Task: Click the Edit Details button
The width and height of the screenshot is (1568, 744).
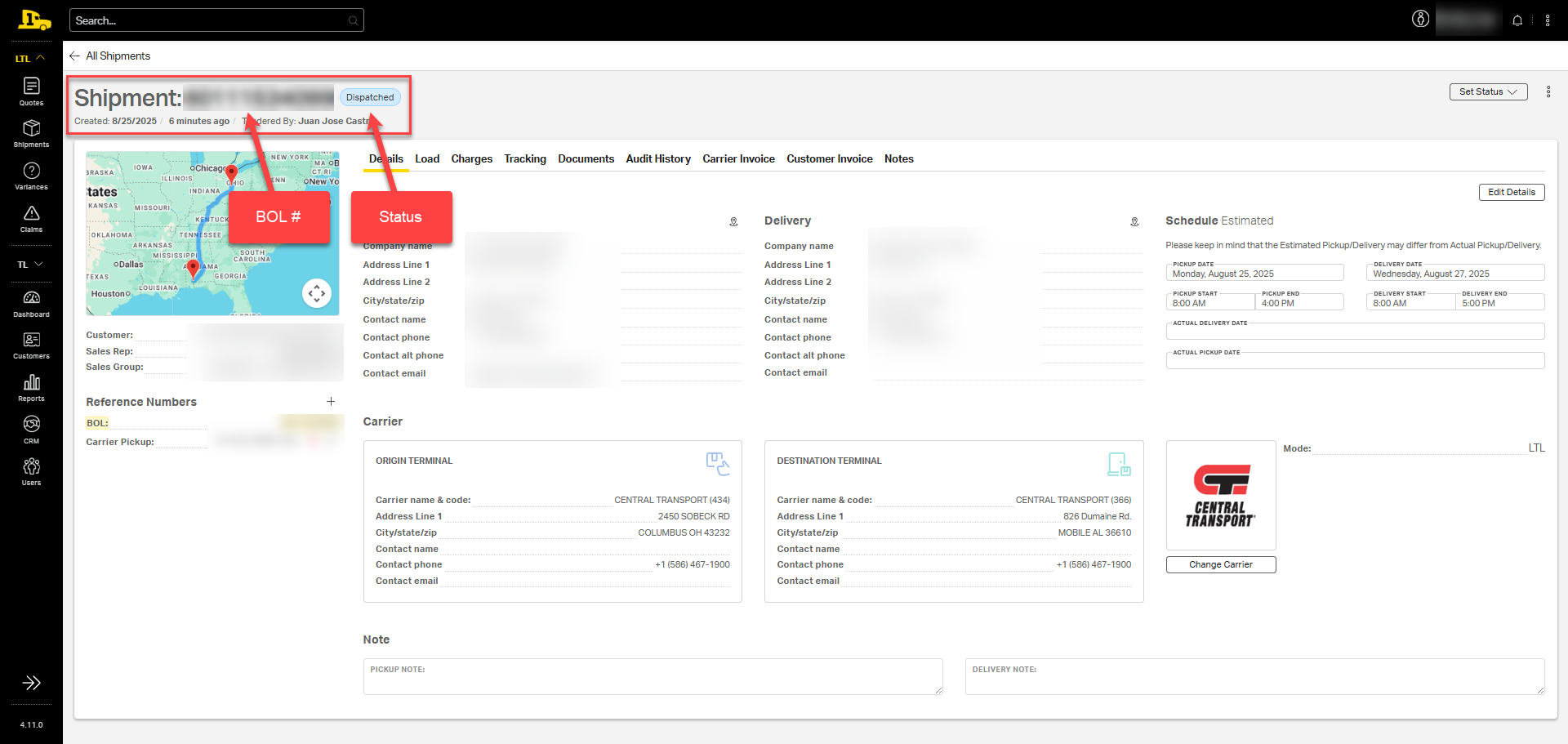Action: pos(1512,192)
